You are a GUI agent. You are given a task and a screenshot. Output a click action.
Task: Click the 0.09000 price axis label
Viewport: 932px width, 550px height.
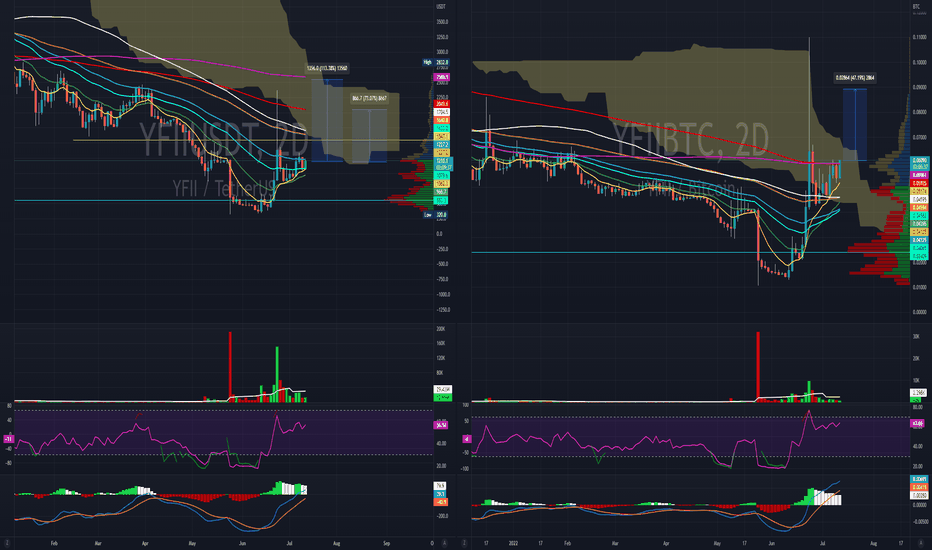point(919,87)
